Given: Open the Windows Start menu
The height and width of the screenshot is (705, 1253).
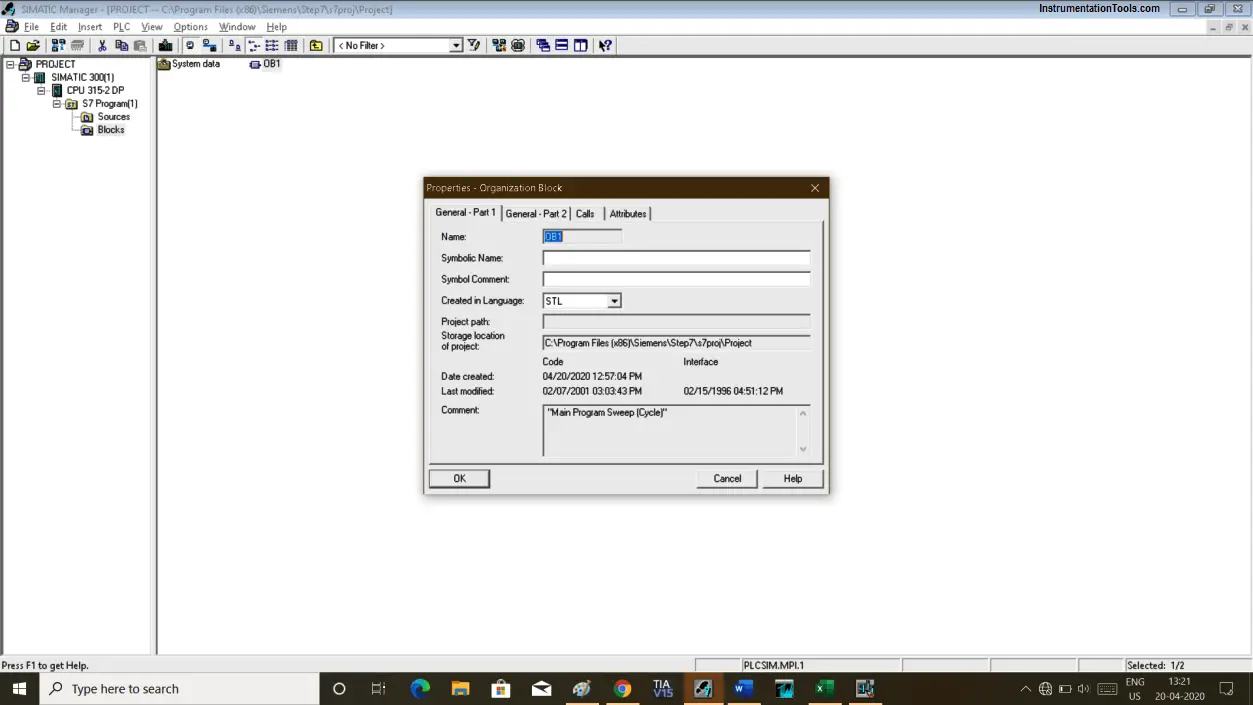Looking at the screenshot, I should pyautogui.click(x=19, y=688).
